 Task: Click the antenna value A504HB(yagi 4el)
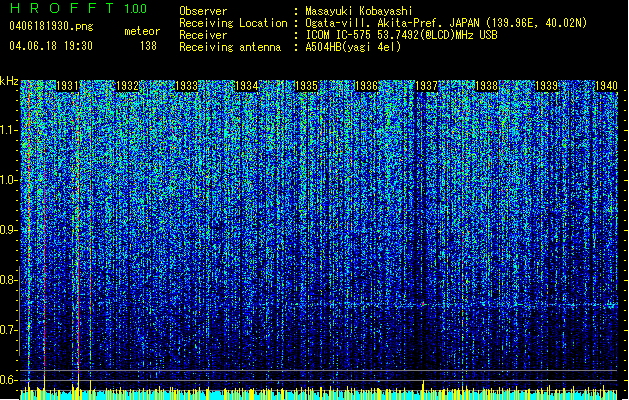pos(353,47)
